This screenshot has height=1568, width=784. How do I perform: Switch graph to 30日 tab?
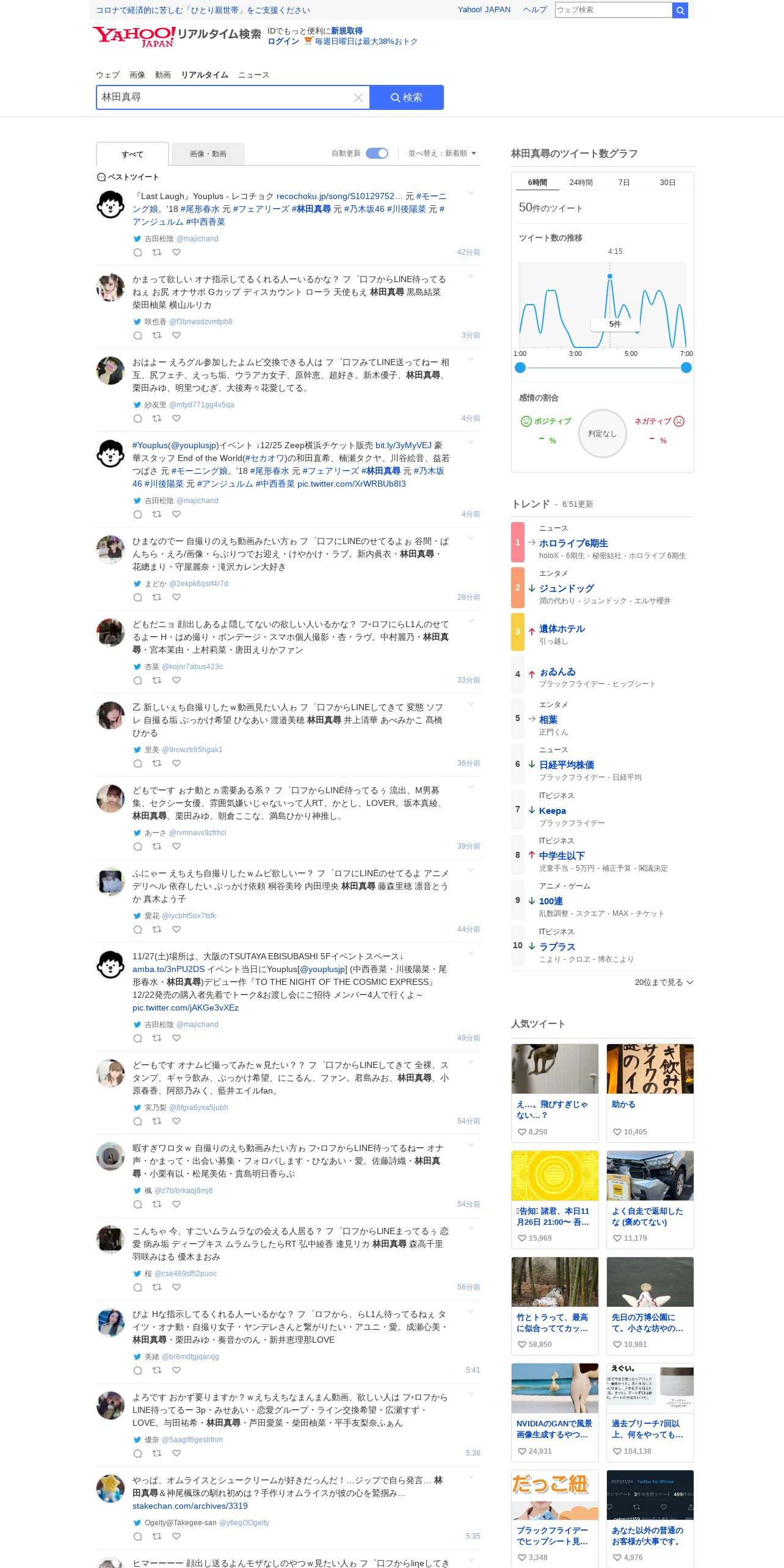tap(667, 183)
